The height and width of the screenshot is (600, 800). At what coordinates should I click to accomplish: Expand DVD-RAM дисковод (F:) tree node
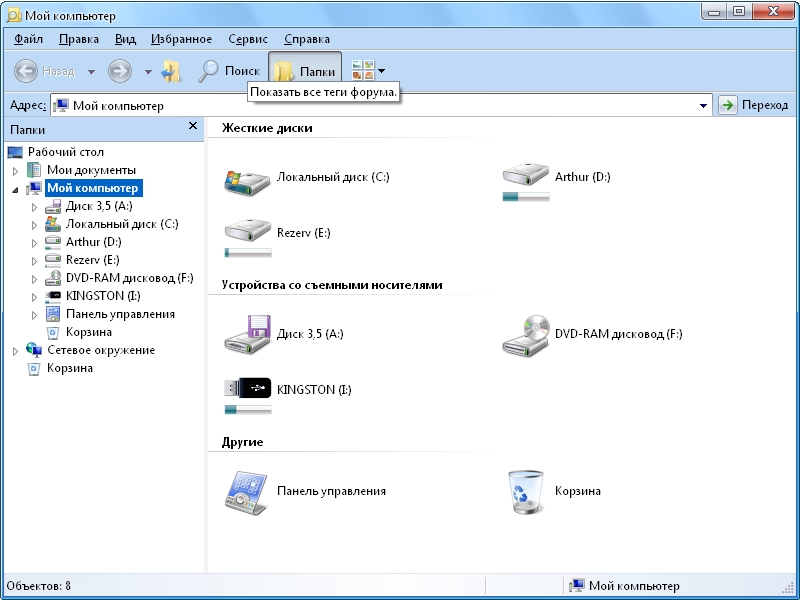click(x=34, y=279)
